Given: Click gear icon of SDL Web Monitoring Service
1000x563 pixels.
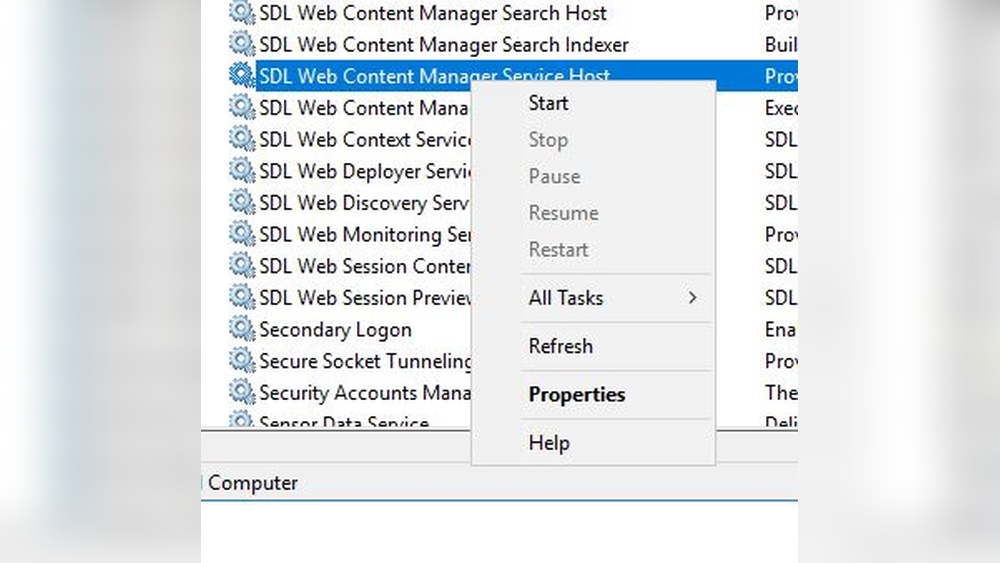Looking at the screenshot, I should [242, 233].
